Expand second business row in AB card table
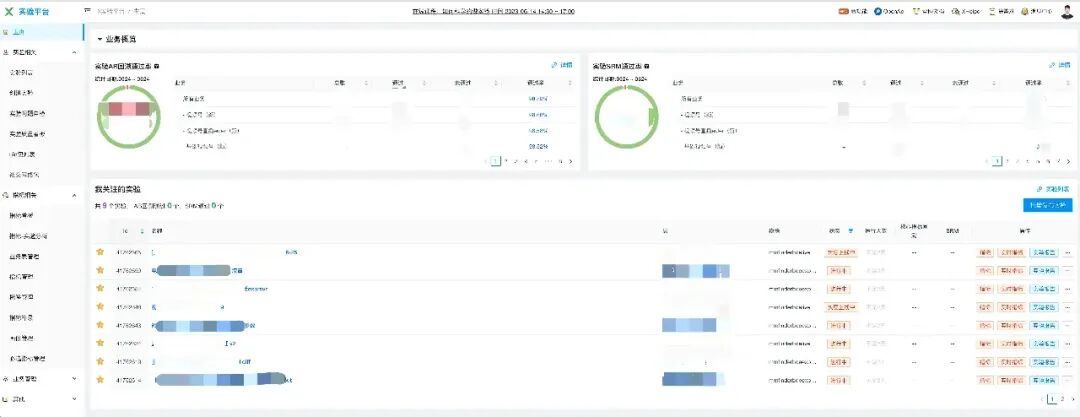This screenshot has height=417, width=1080. pyautogui.click(x=184, y=114)
